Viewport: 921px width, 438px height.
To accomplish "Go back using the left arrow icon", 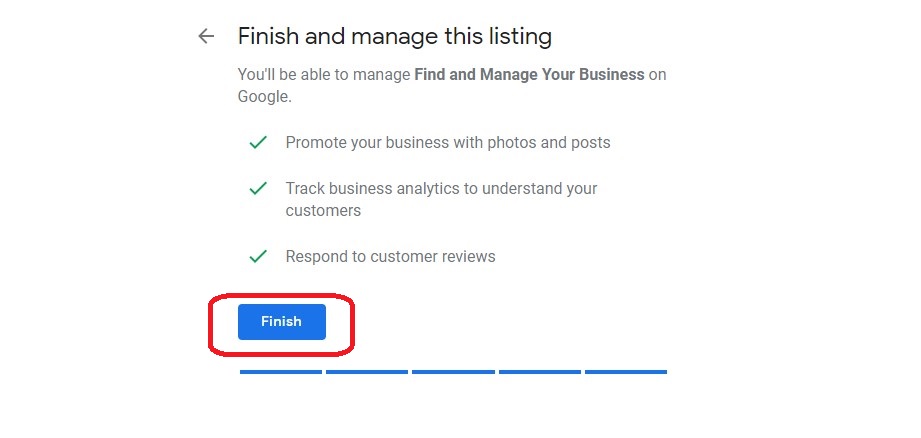I will click(206, 36).
